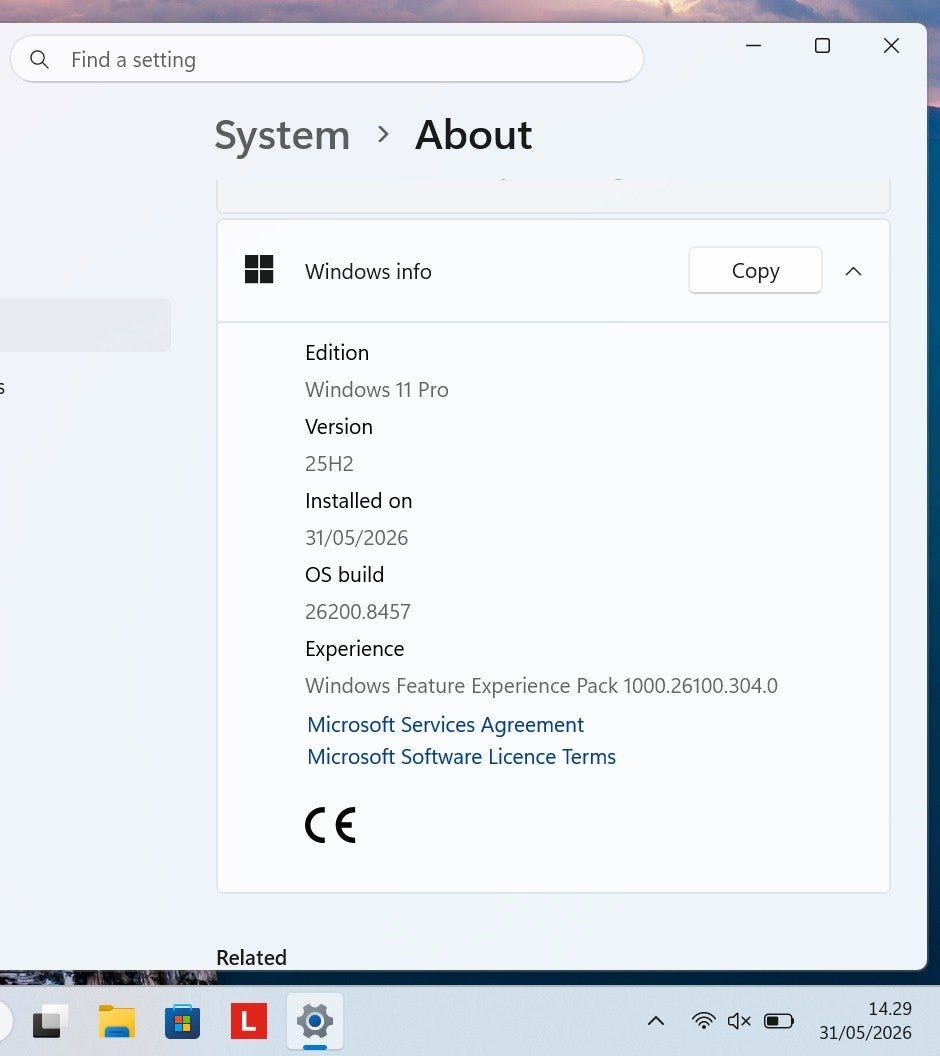Close the Settings window
Screen dimensions: 940x1056
click(891, 45)
